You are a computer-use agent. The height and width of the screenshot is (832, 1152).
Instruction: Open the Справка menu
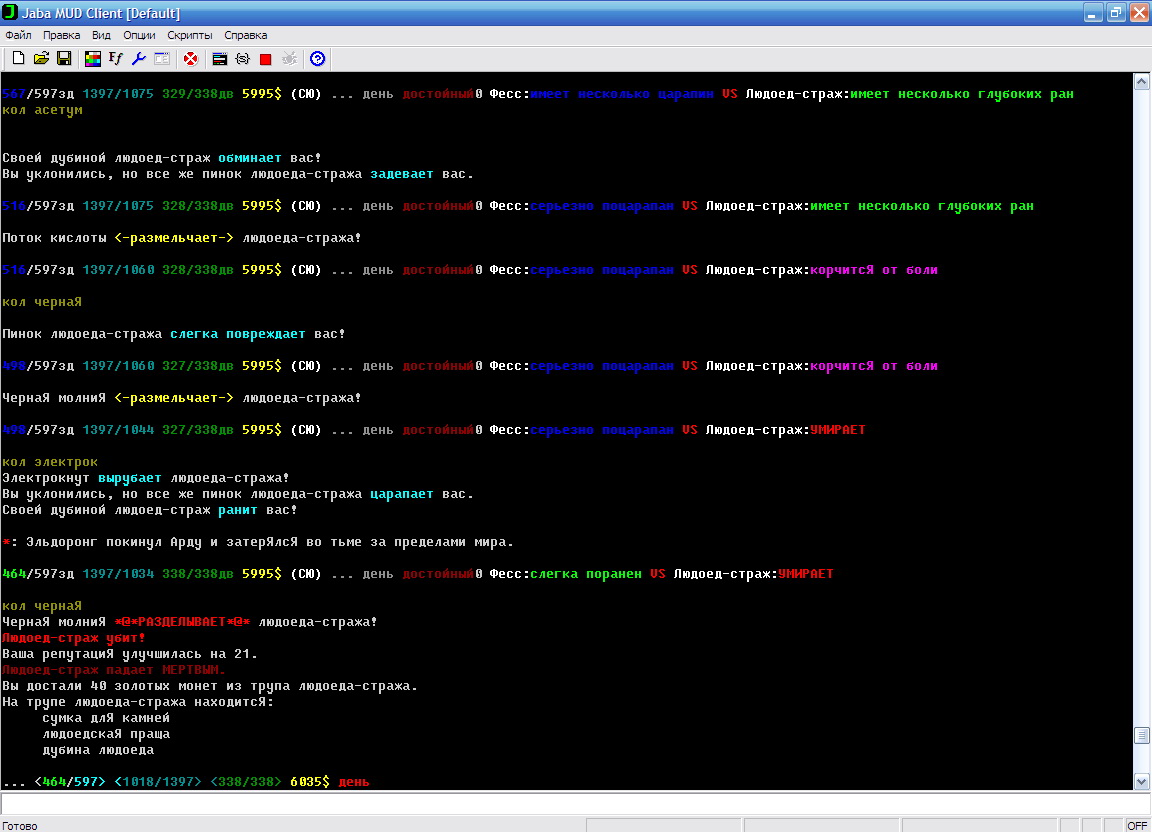245,35
